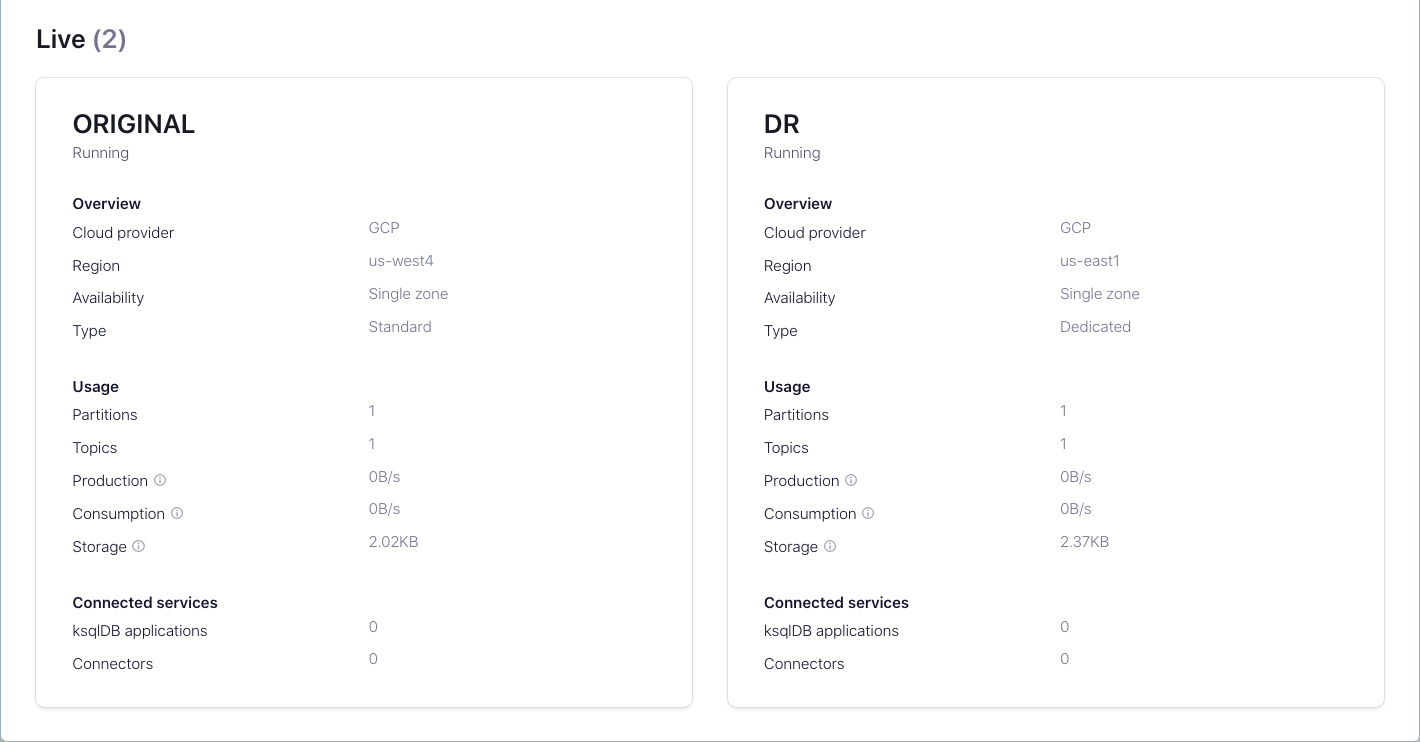Click the us-east1 region value
The image size is (1420, 742).
[x=1090, y=261]
